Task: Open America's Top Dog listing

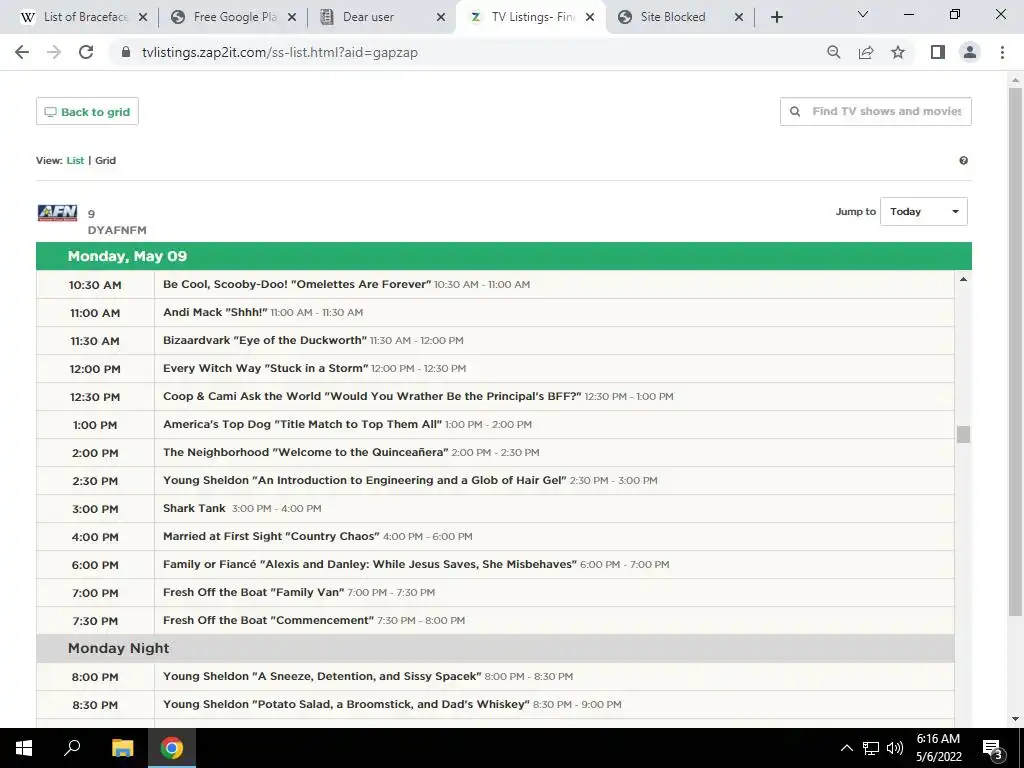Action: [x=302, y=425]
